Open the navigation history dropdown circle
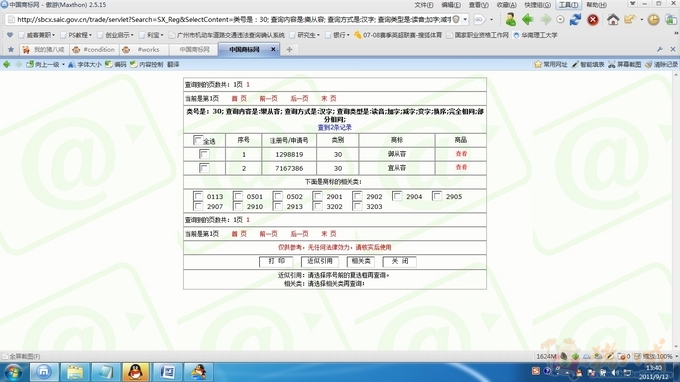Viewport: 680px width, 382px height. tap(560, 20)
